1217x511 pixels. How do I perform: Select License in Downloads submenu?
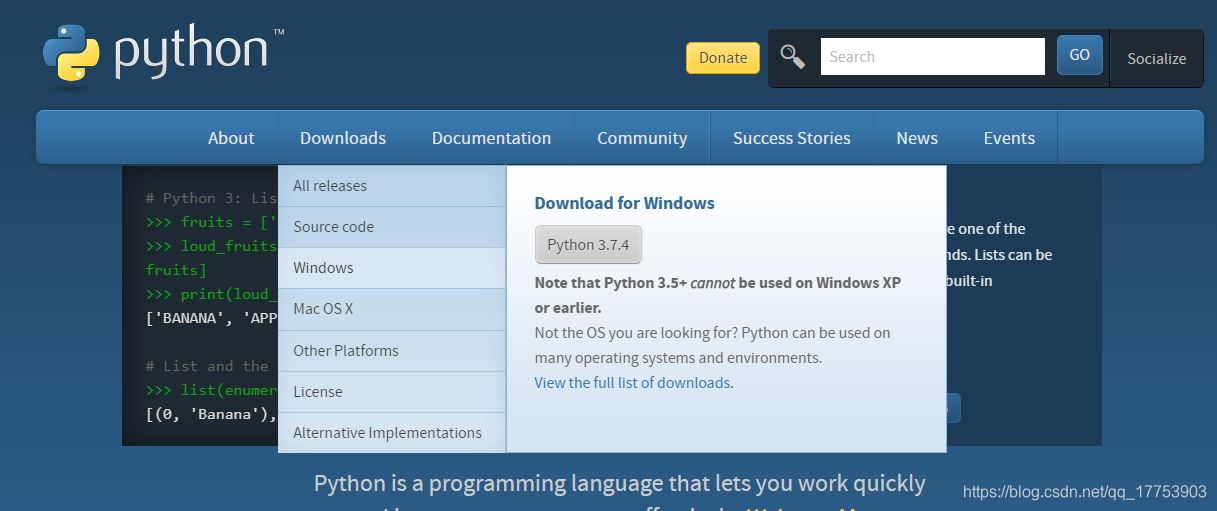[x=392, y=392]
